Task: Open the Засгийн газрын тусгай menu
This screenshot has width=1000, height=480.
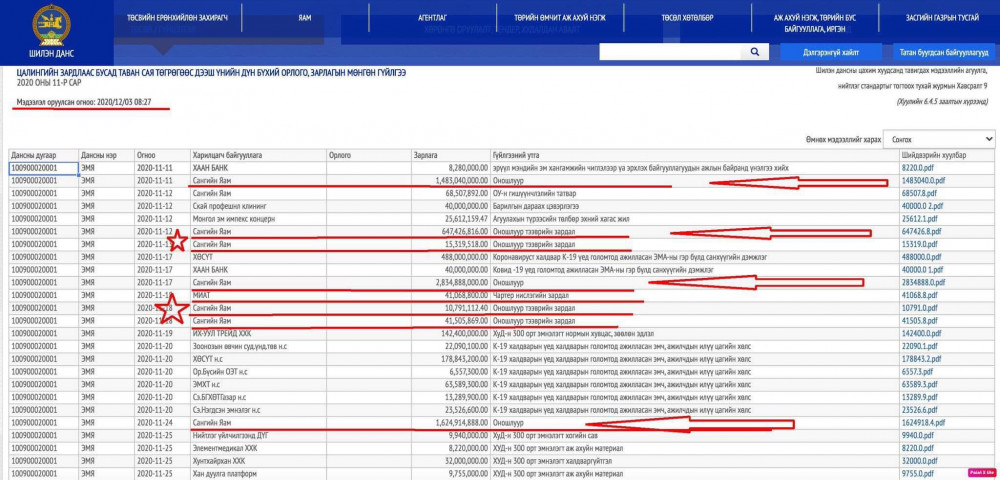Action: click(x=942, y=18)
